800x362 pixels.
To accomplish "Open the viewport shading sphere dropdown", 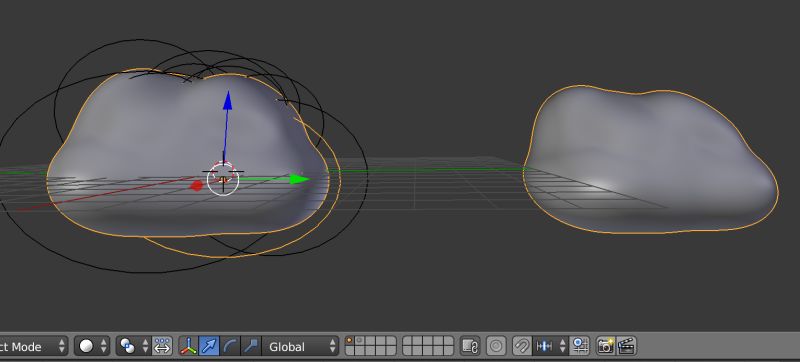I will (x=92, y=347).
